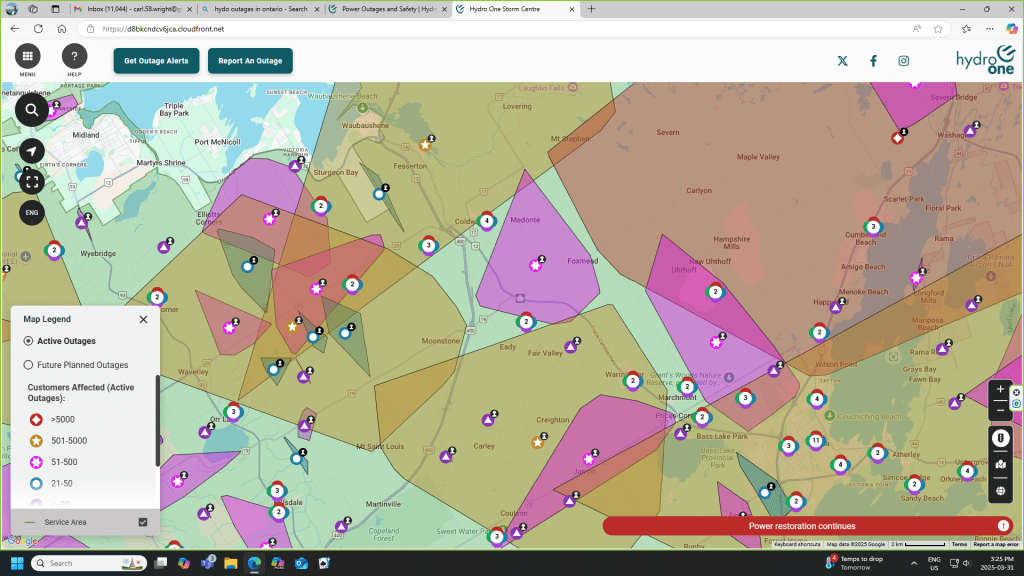Click the HELP question mark icon
This screenshot has width=1024, height=576.
[x=74, y=57]
